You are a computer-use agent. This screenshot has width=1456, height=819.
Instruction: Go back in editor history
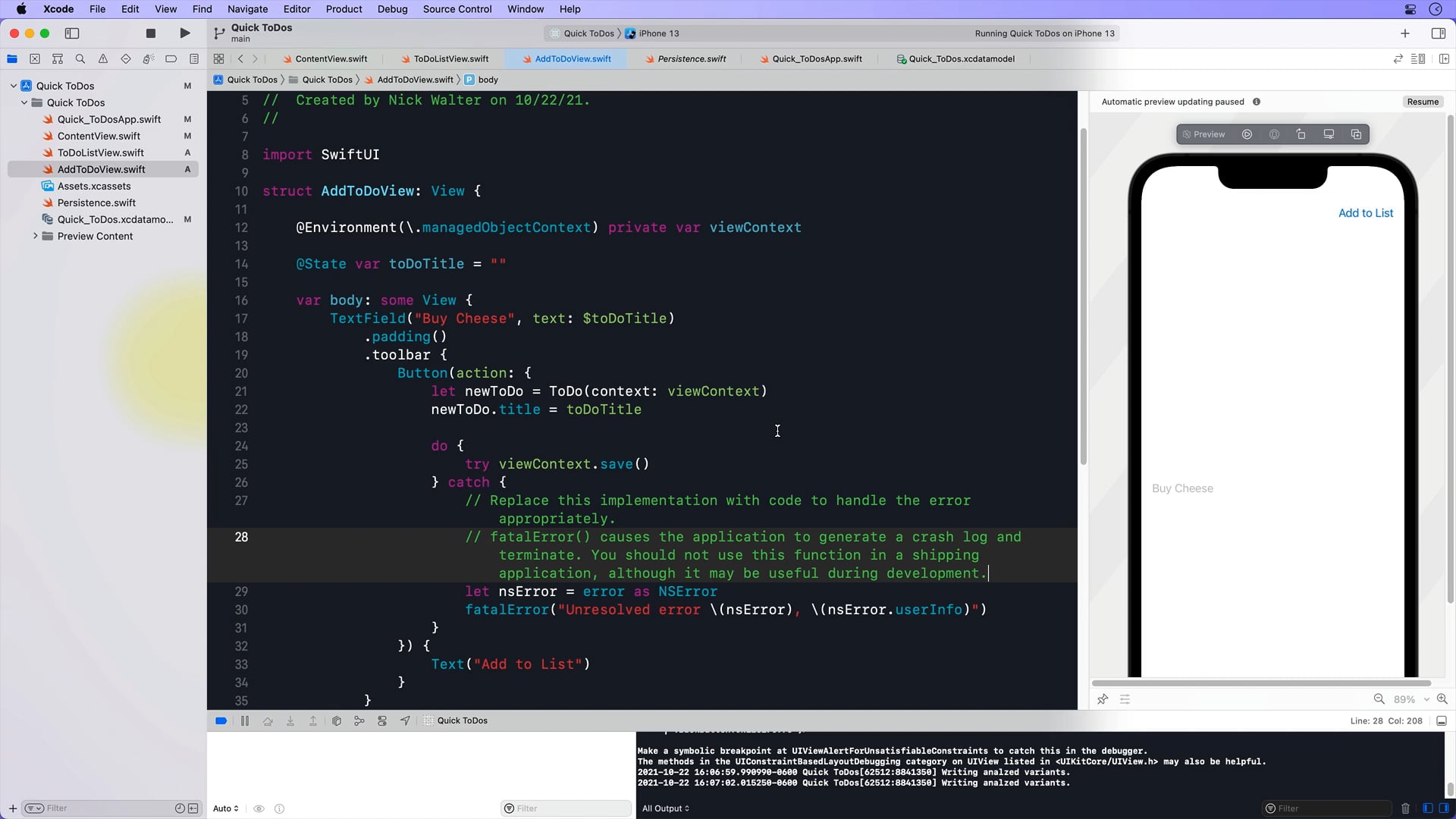(240, 58)
